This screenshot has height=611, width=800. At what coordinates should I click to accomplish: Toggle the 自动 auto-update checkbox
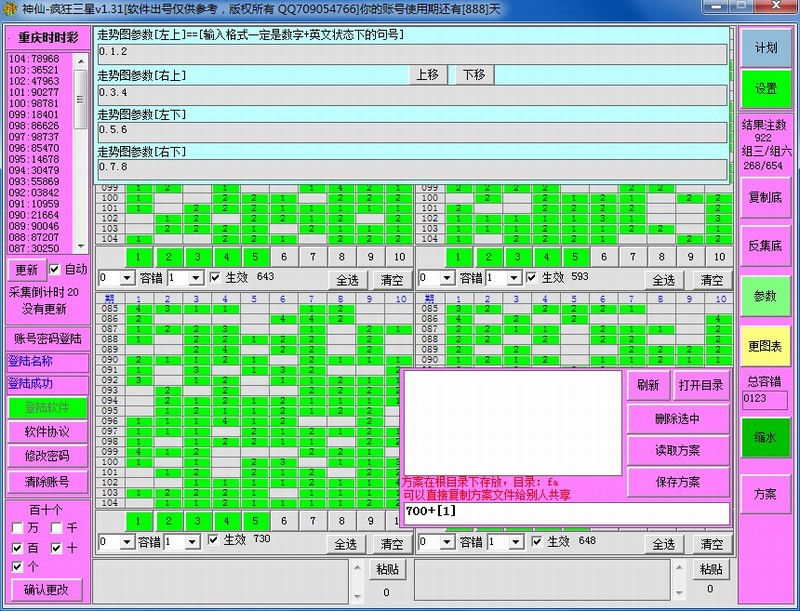pos(56,270)
